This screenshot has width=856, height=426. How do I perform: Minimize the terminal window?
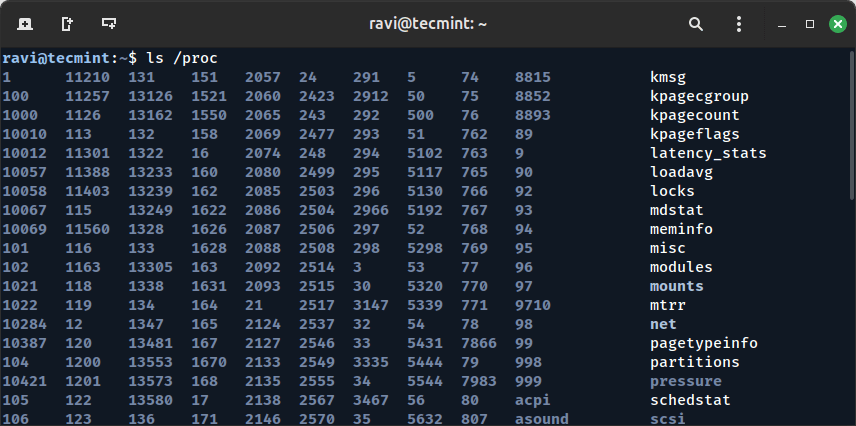point(782,25)
